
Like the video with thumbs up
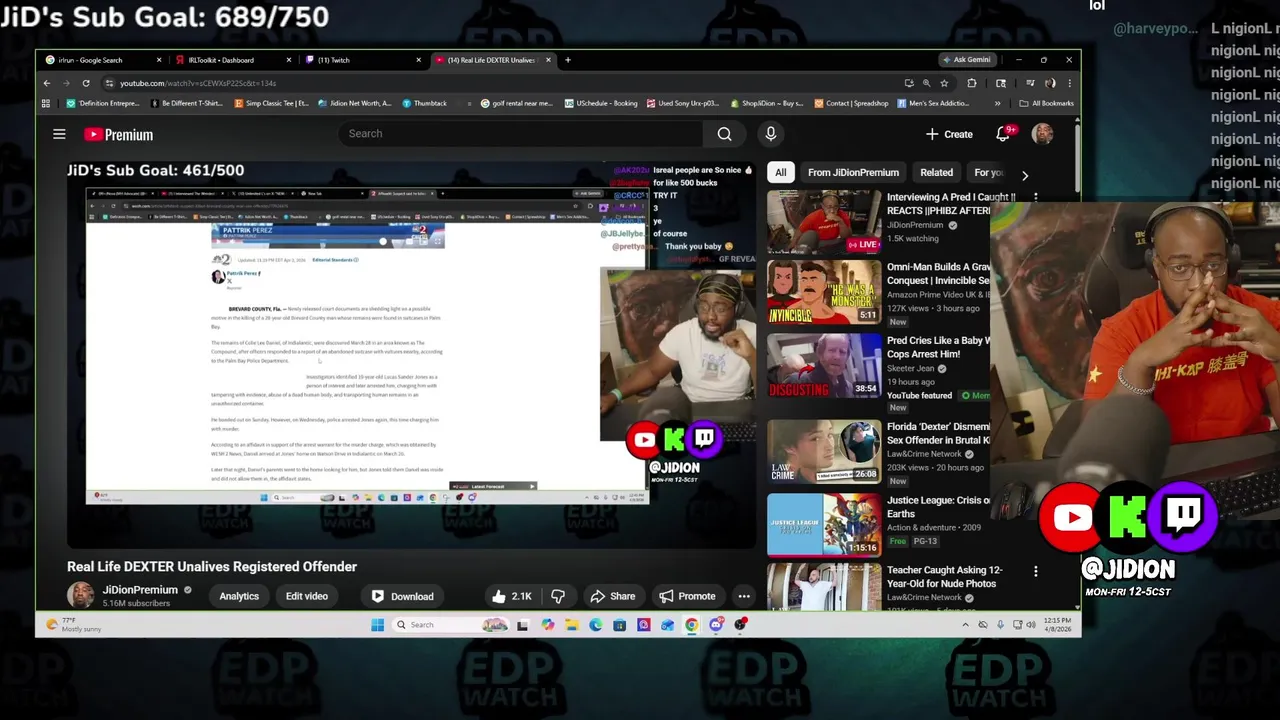pyautogui.click(x=511, y=596)
